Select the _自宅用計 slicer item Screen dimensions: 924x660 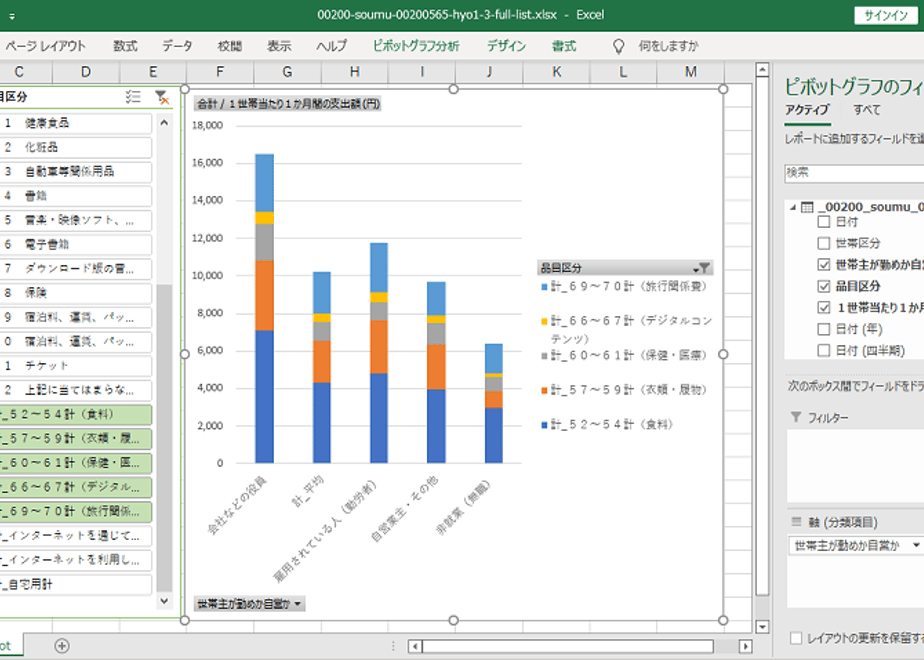pos(75,585)
